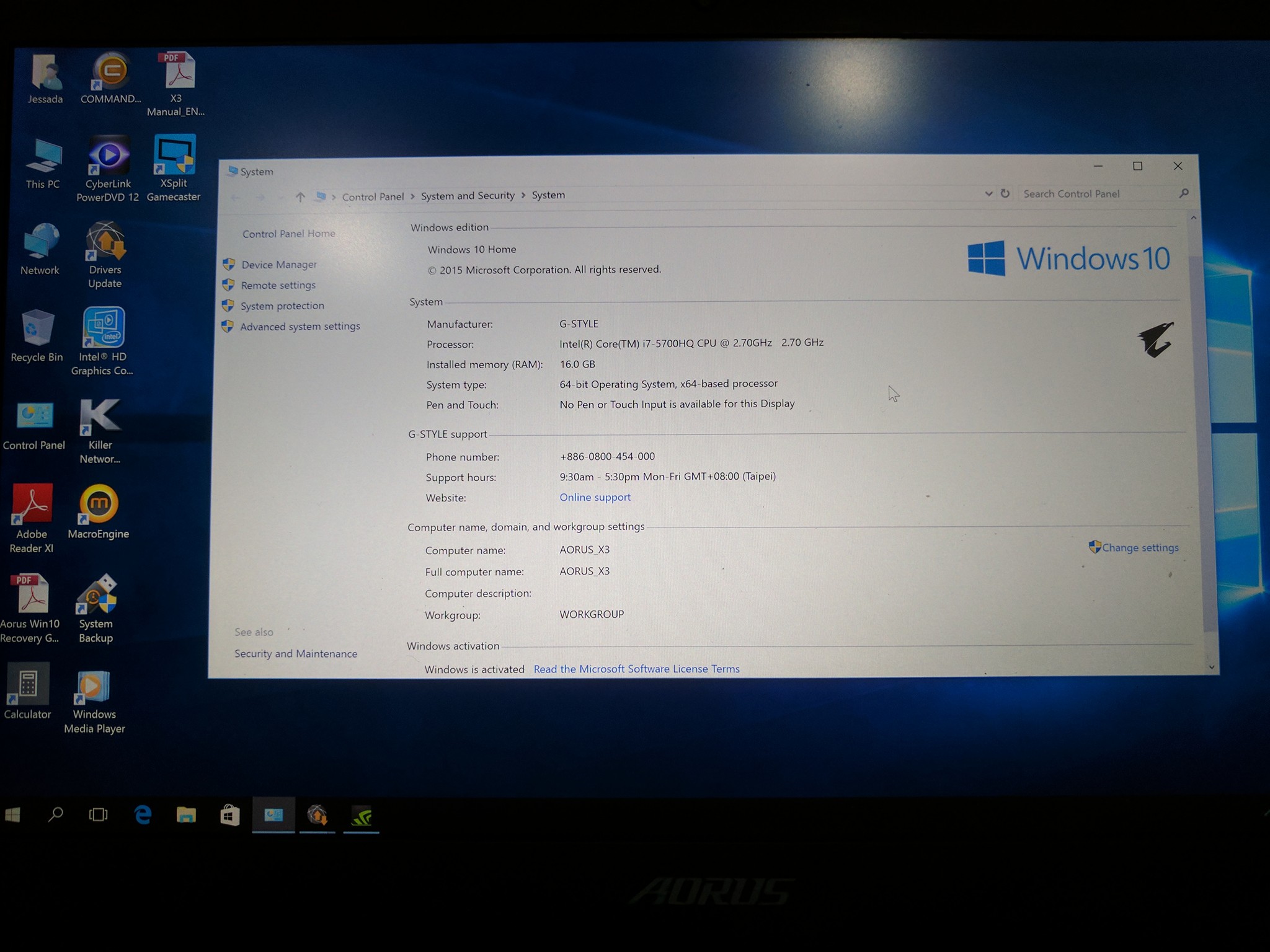
Task: Select System and Security breadcrumb item
Action: pos(468,196)
